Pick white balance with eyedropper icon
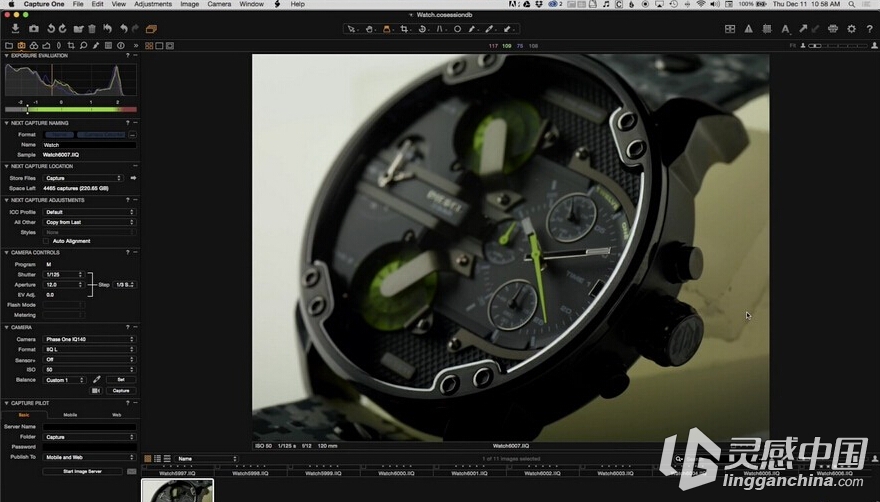The width and height of the screenshot is (880, 502). pos(97,380)
